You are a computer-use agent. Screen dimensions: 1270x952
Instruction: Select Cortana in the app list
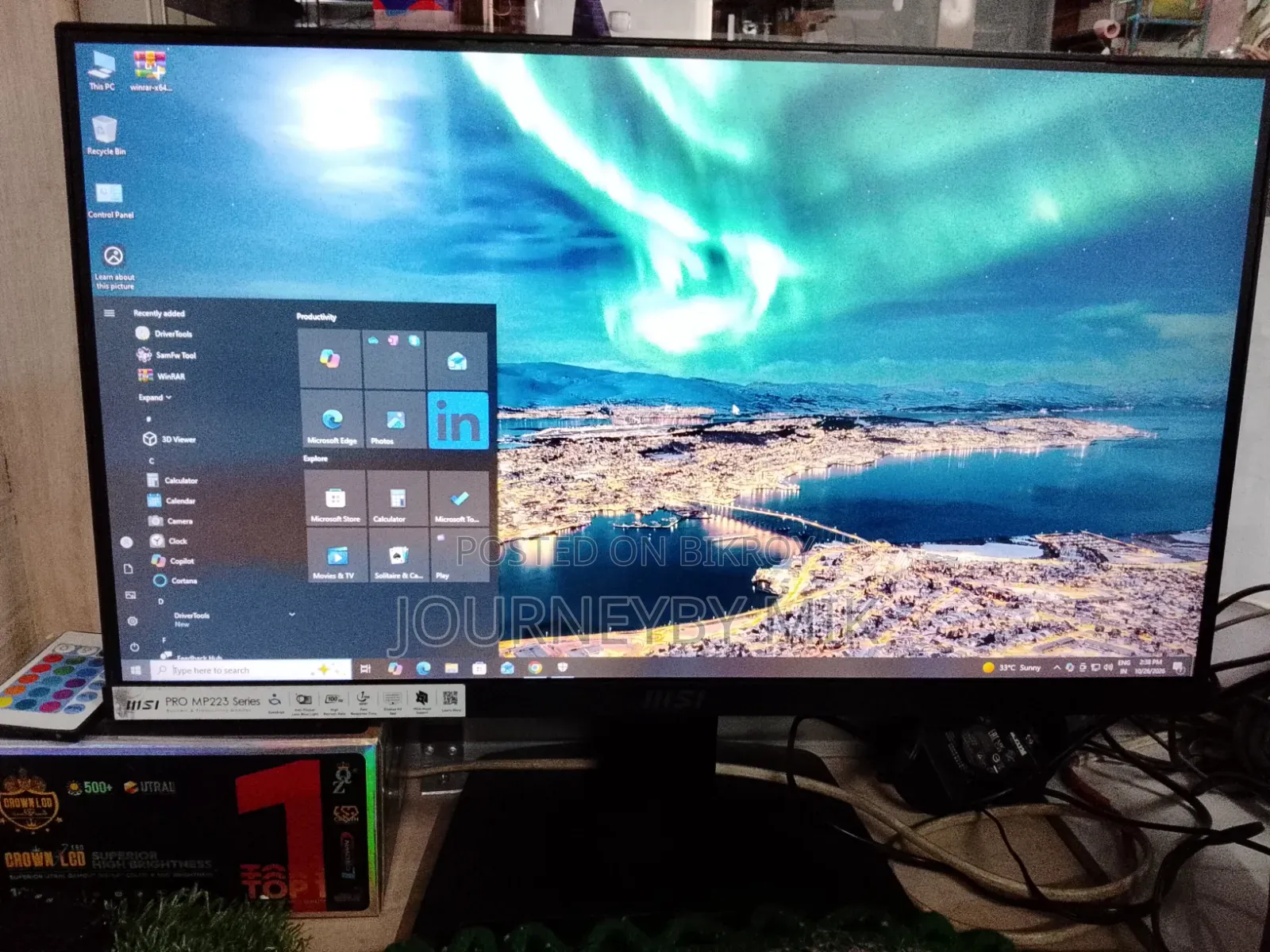pyautogui.click(x=175, y=581)
